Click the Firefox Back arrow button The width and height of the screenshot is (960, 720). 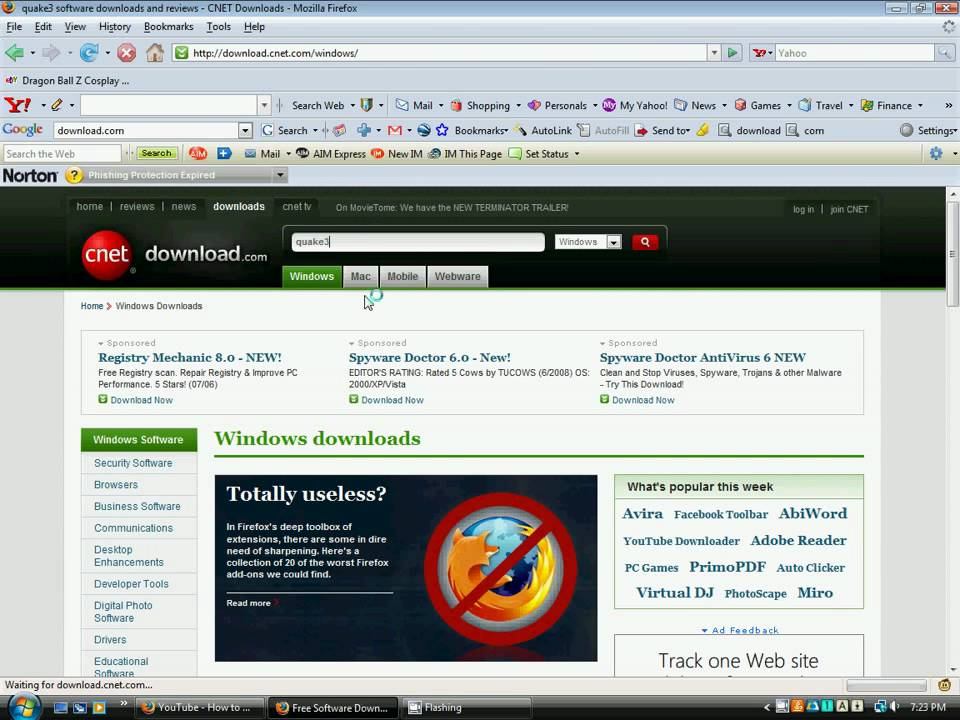[x=14, y=53]
